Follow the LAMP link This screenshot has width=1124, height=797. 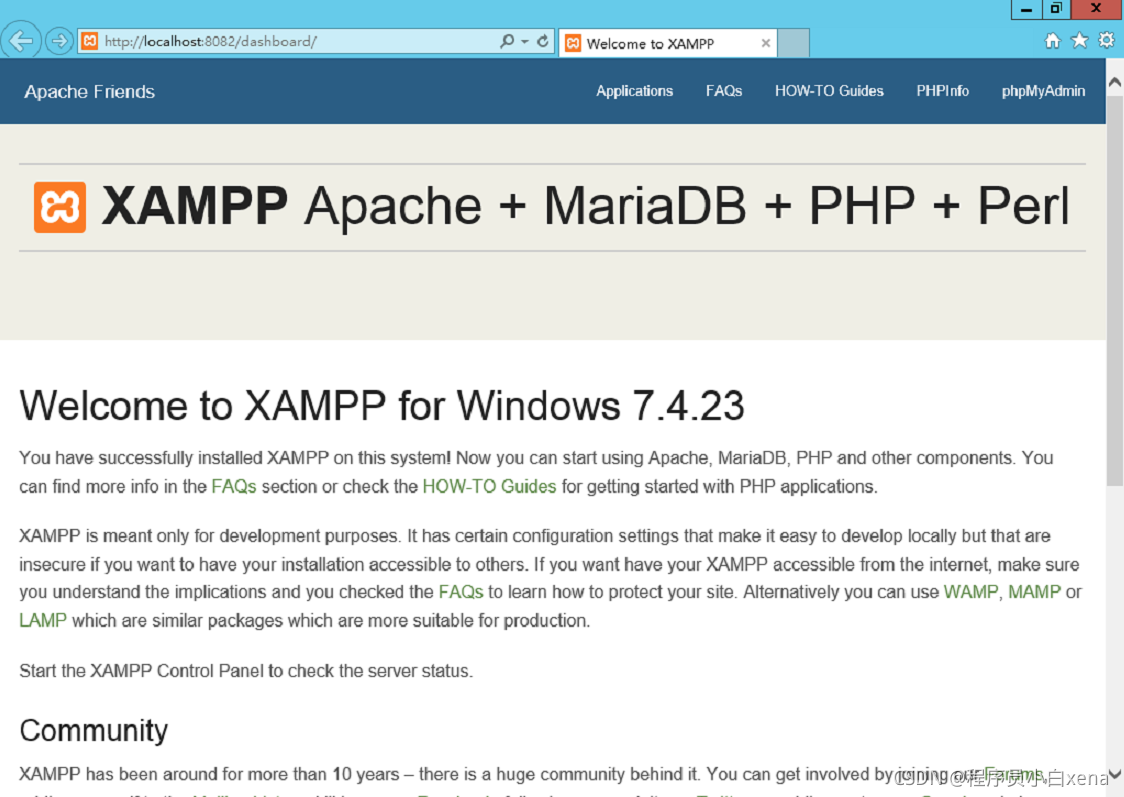43,621
